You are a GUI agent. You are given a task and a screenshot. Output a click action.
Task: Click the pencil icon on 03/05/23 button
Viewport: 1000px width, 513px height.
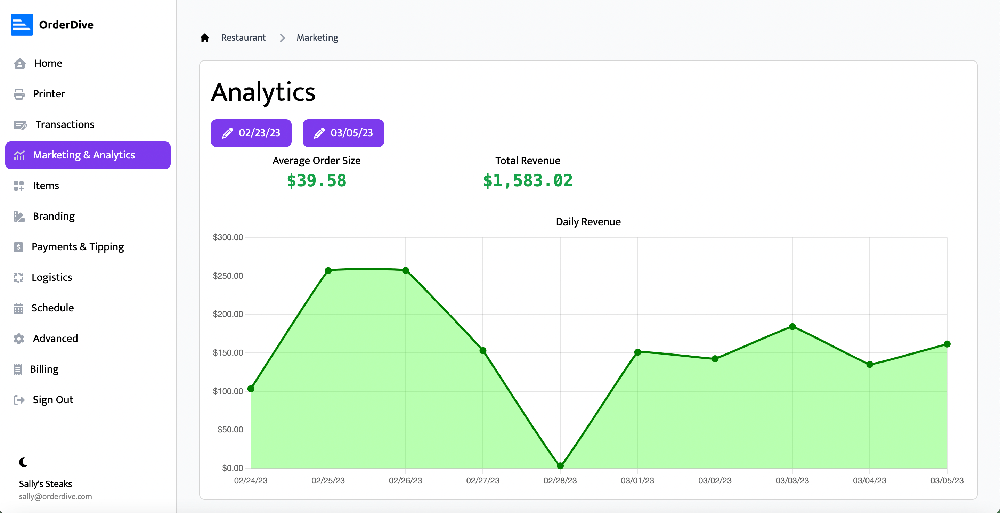(318, 133)
